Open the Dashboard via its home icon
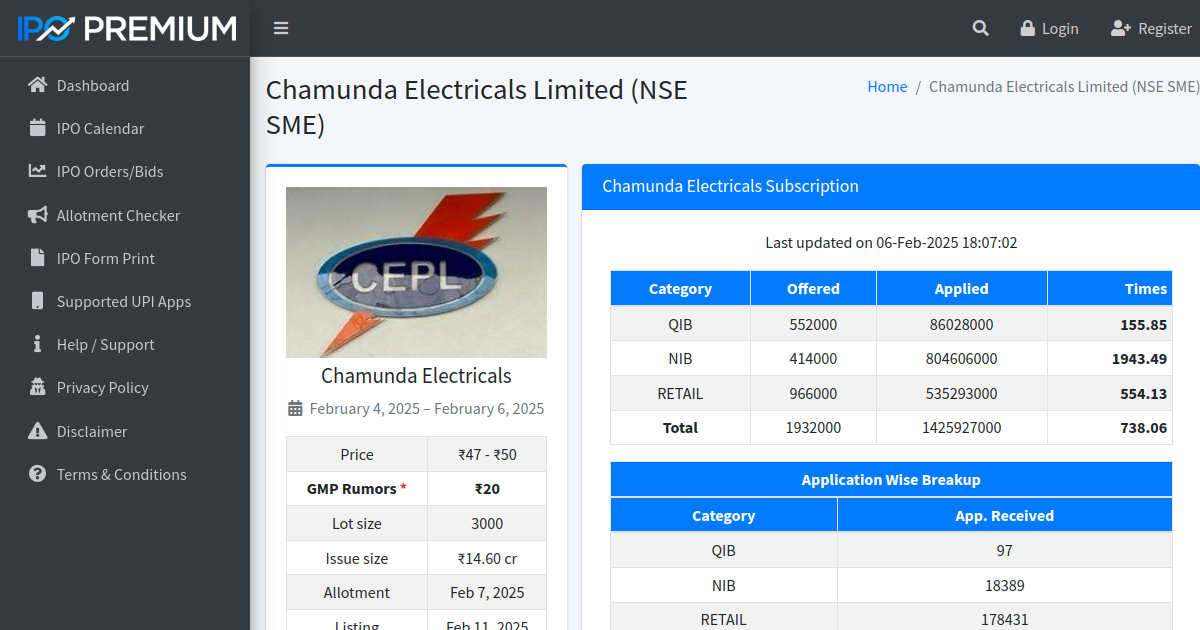Screen dimensions: 1200x630 (34, 85)
